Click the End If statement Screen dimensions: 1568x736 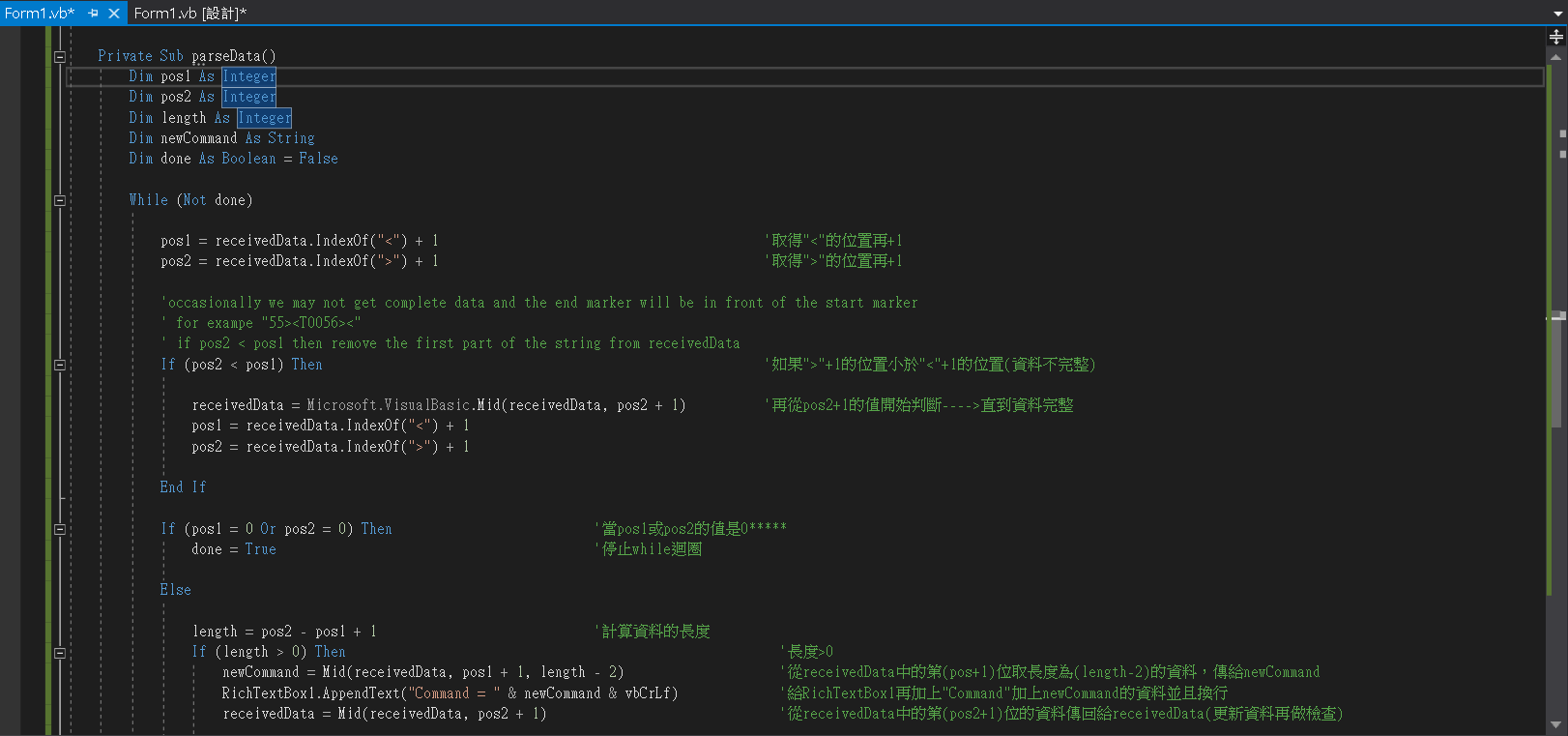(184, 487)
